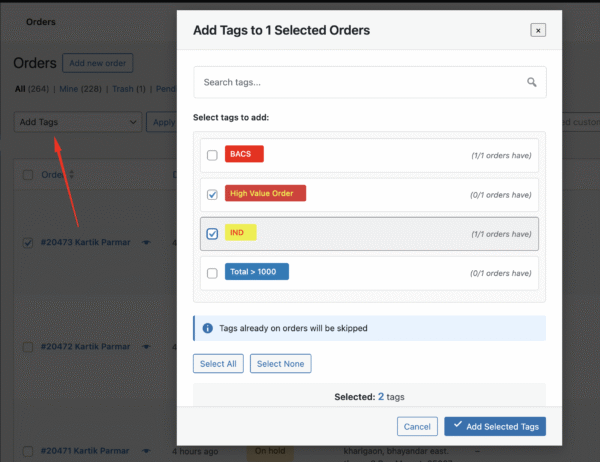Uncheck the High Value Order tag
This screenshot has height=462, width=600.
pyautogui.click(x=211, y=194)
